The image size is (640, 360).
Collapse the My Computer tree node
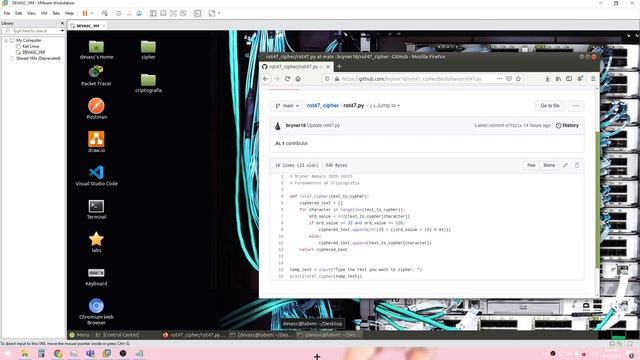pyautogui.click(x=6, y=40)
